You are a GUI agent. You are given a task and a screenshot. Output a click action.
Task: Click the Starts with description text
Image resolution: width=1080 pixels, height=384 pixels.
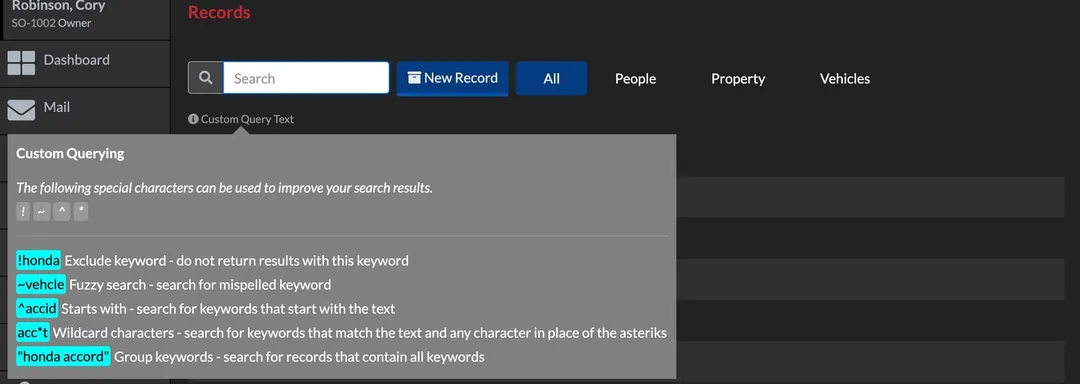pyautogui.click(x=228, y=309)
